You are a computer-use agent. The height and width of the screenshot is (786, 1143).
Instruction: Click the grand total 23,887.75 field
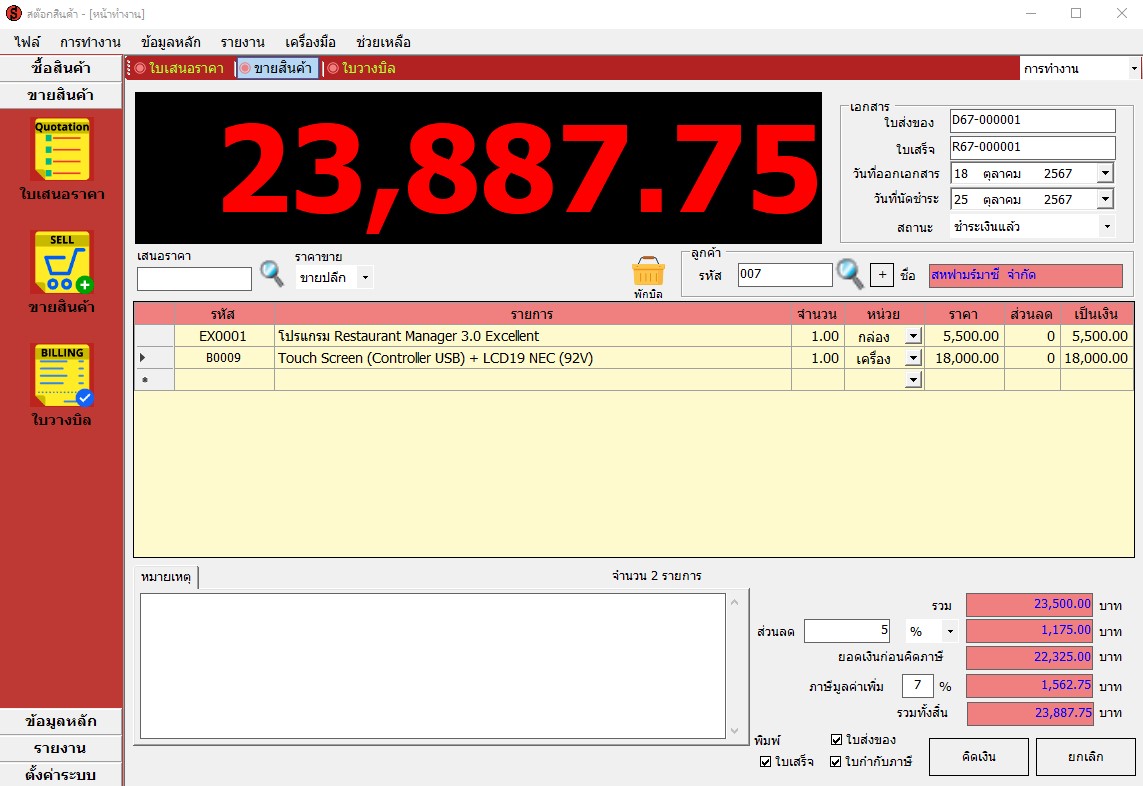(1029, 713)
